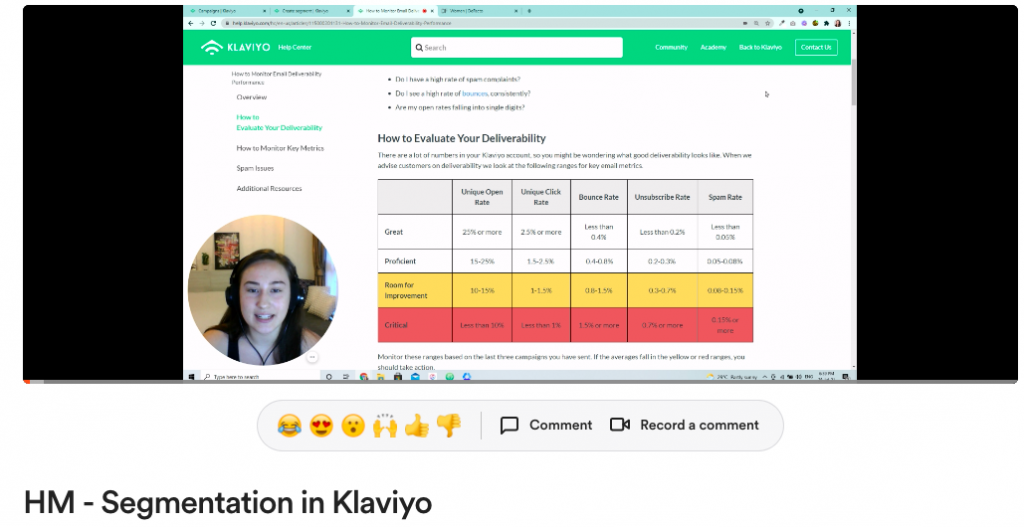React with the laughing-crying emoji
Viewport: 1024px width, 527px height.
[x=289, y=426]
